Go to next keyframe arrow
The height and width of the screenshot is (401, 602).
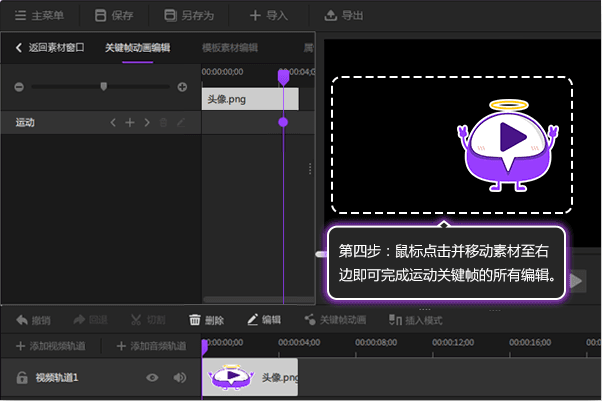[x=147, y=122]
